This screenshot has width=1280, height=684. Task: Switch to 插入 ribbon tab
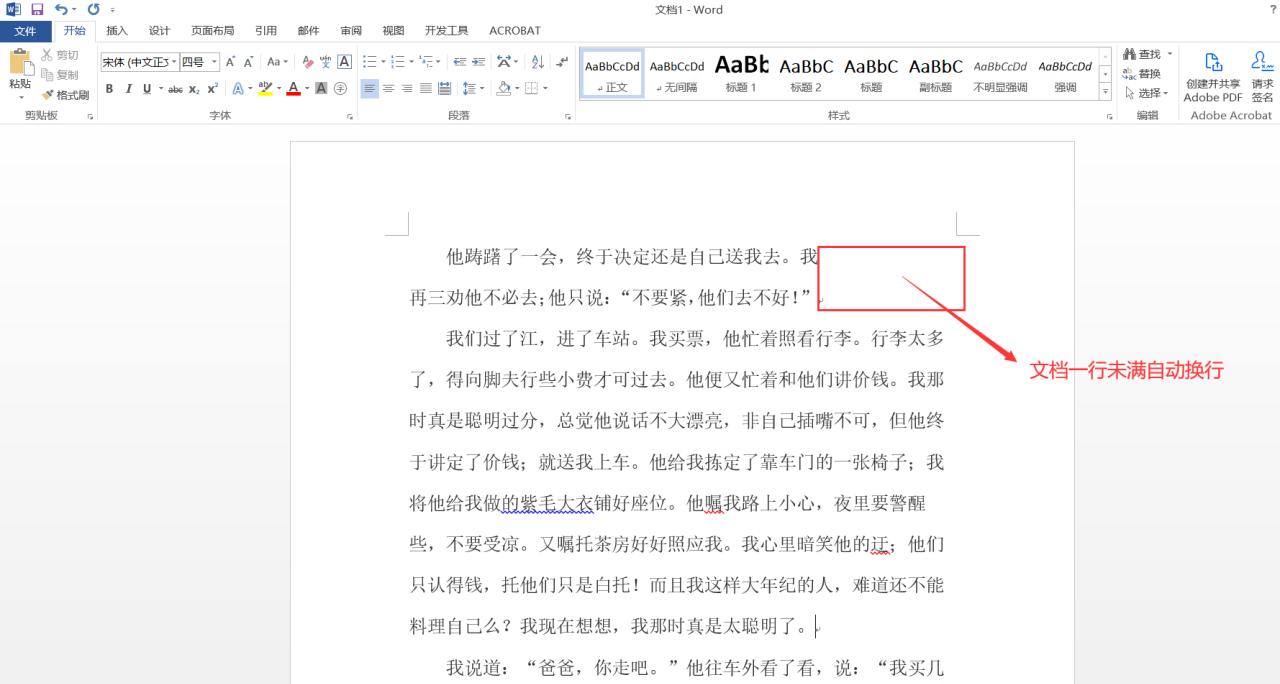coord(117,31)
